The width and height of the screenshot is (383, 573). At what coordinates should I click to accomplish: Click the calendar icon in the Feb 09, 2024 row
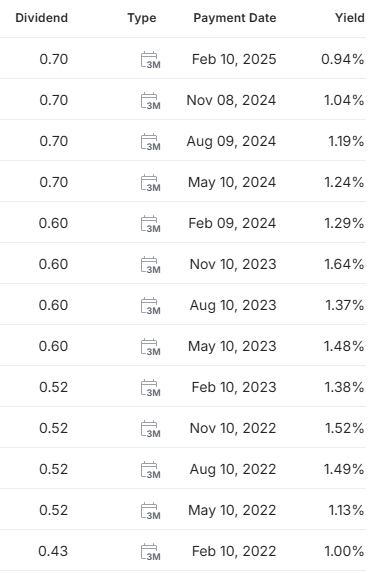[151, 224]
